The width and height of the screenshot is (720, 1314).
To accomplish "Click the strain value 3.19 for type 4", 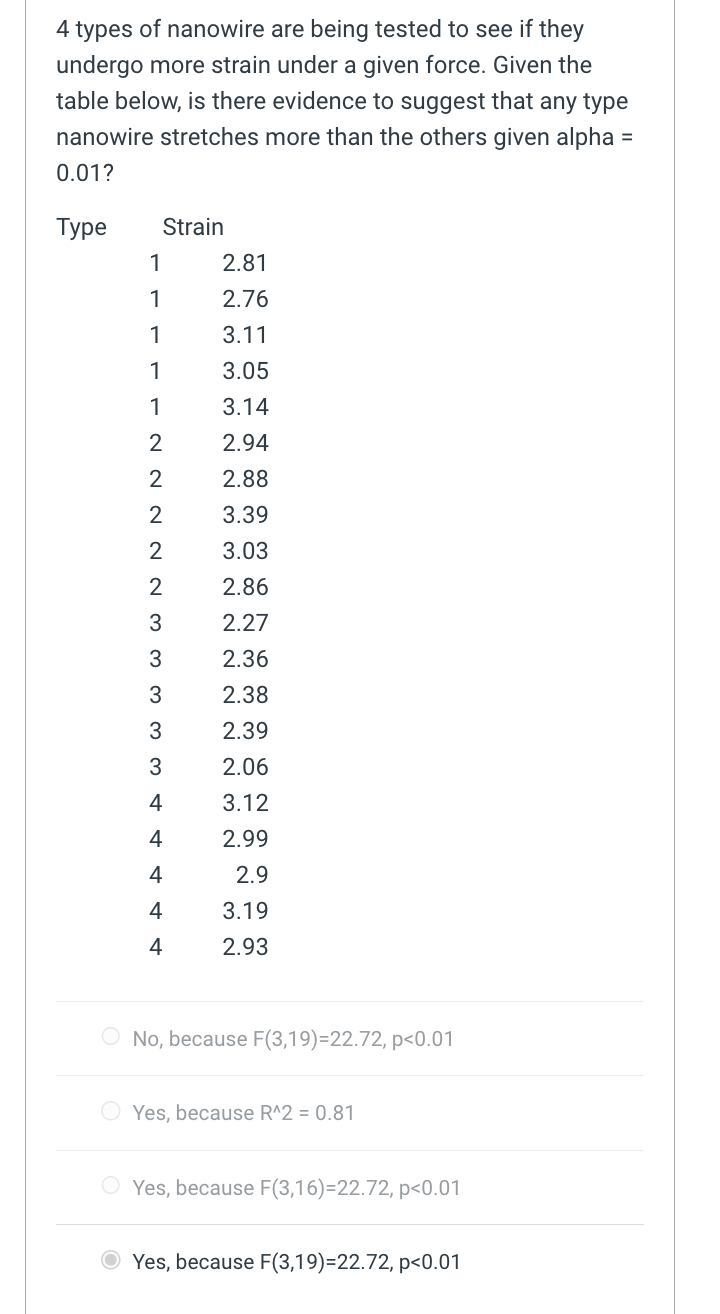I will [245, 911].
